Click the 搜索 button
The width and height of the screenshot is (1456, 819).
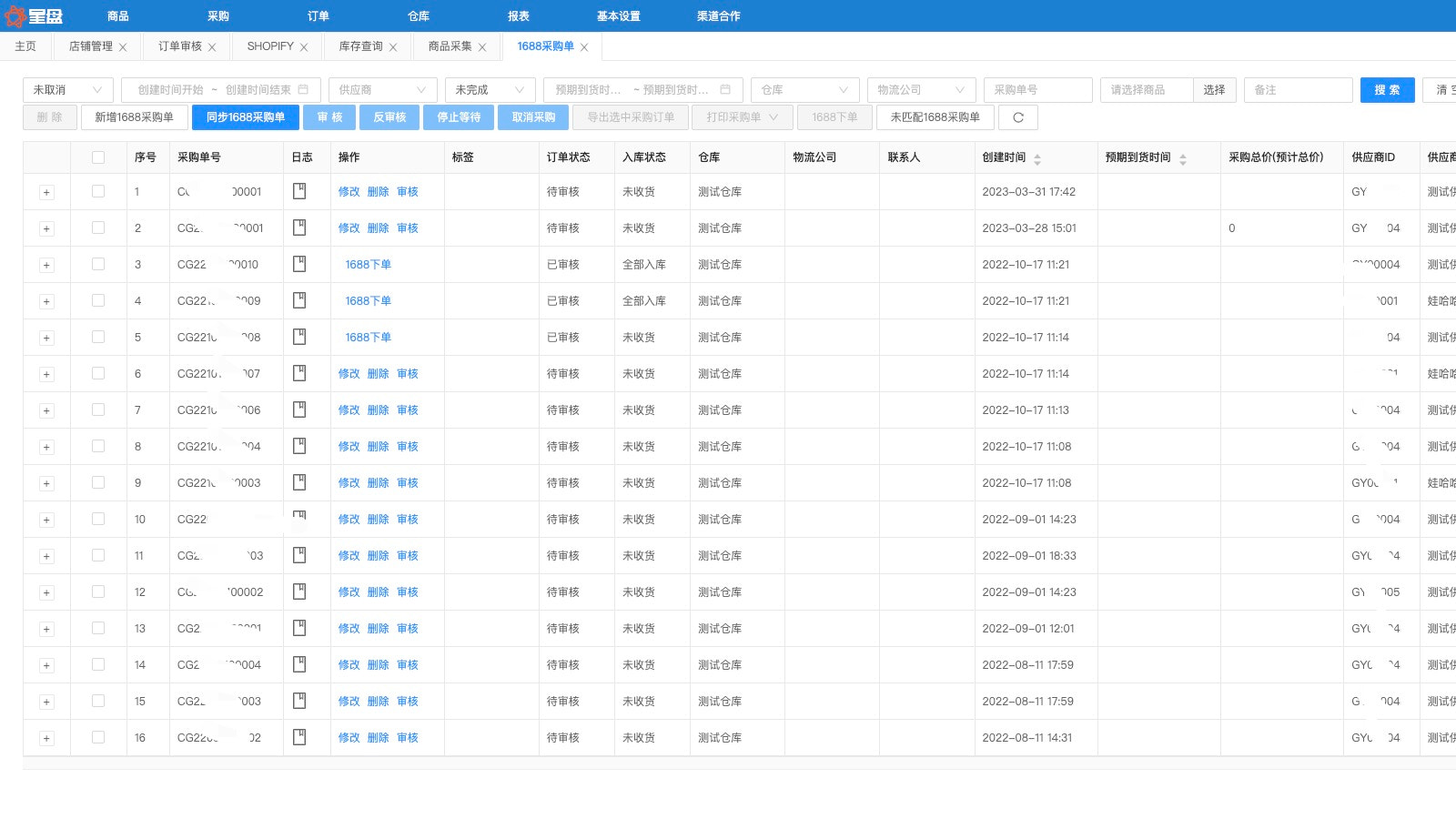tap(1387, 89)
